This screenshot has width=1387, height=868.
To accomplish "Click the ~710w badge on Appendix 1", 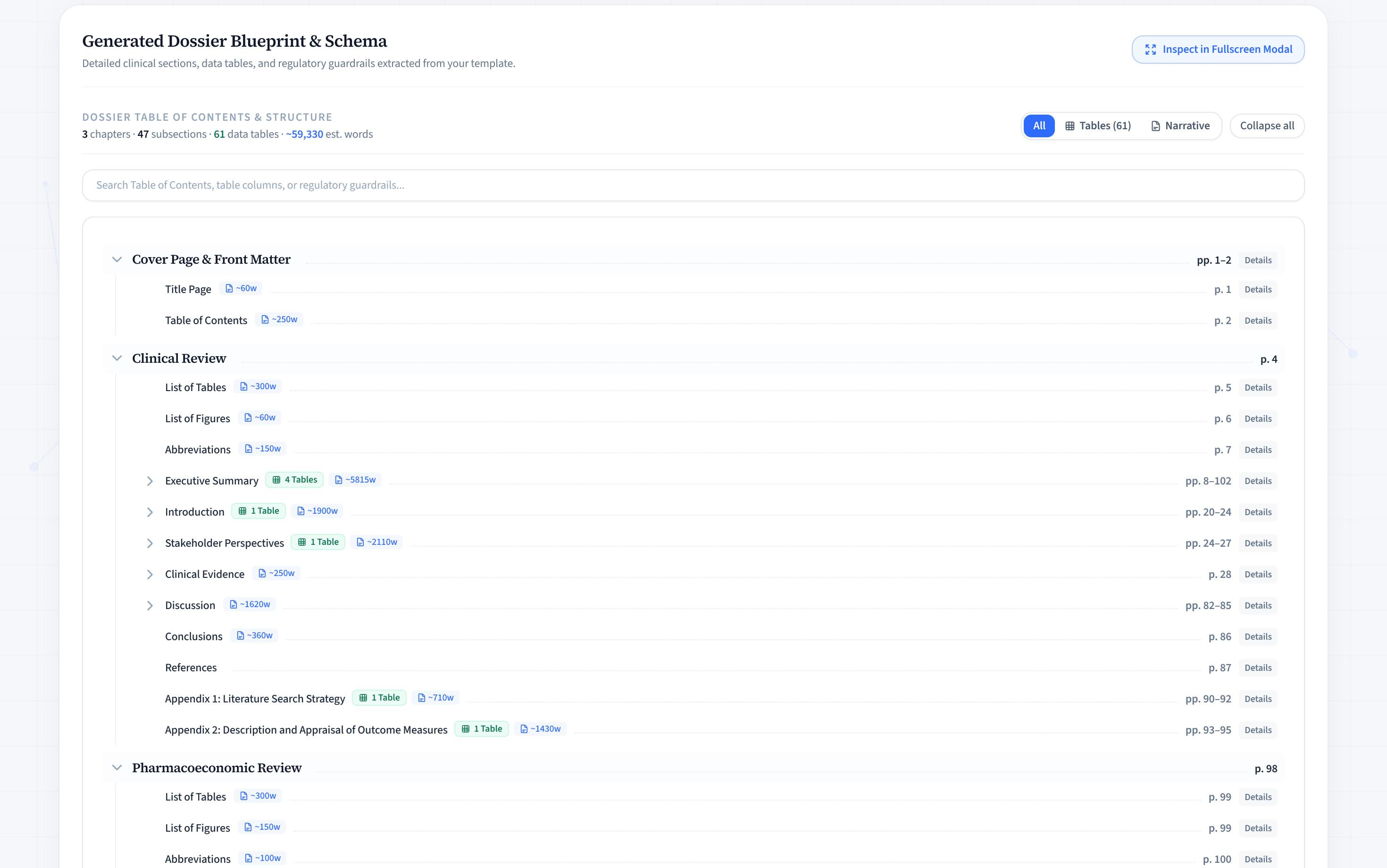I will click(436, 698).
